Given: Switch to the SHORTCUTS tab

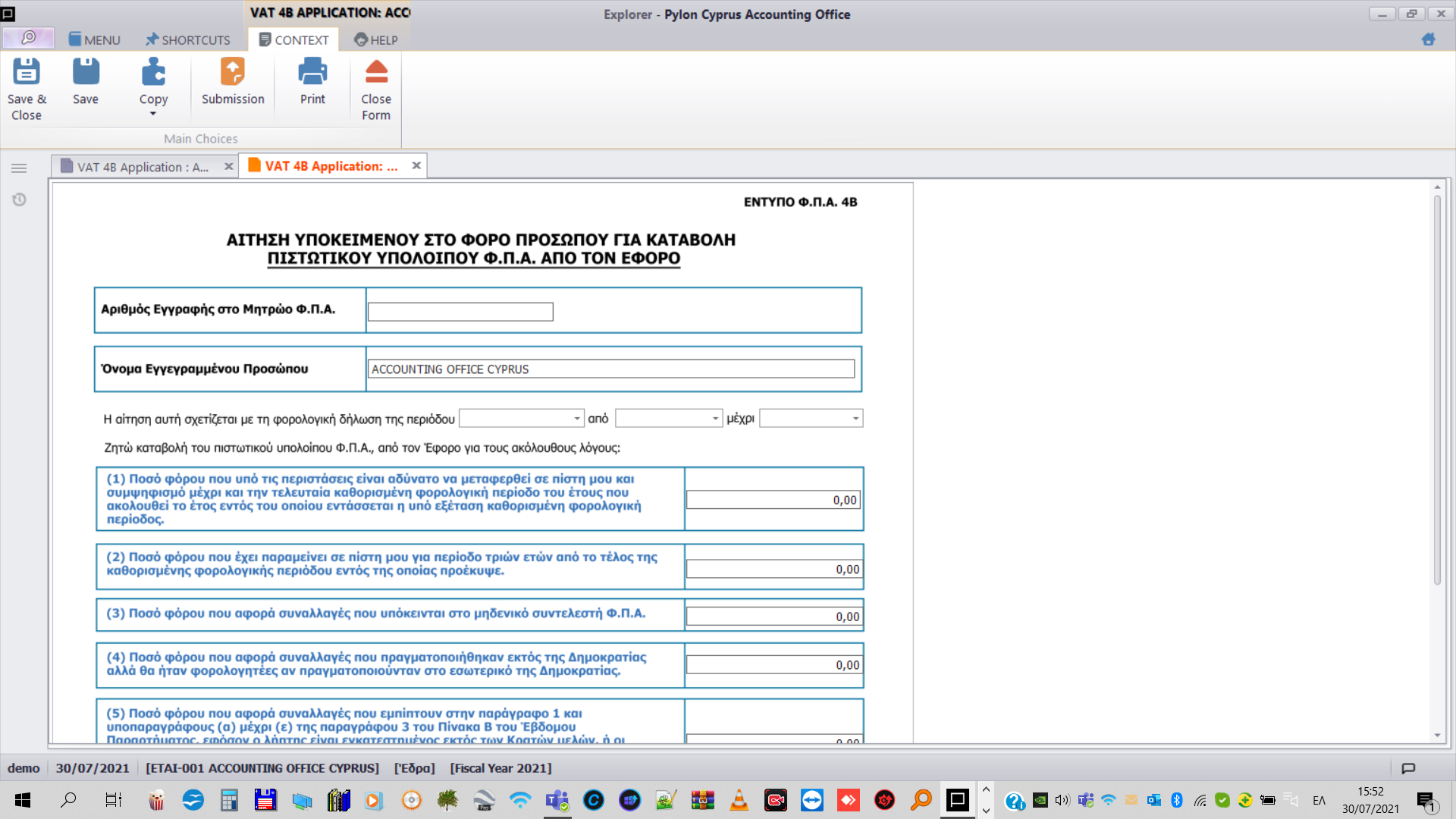Looking at the screenshot, I should 188,39.
